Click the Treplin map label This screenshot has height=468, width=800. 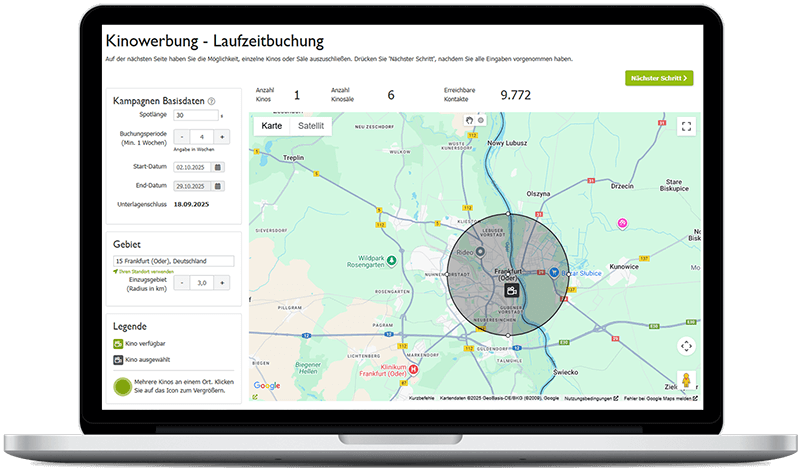click(293, 158)
